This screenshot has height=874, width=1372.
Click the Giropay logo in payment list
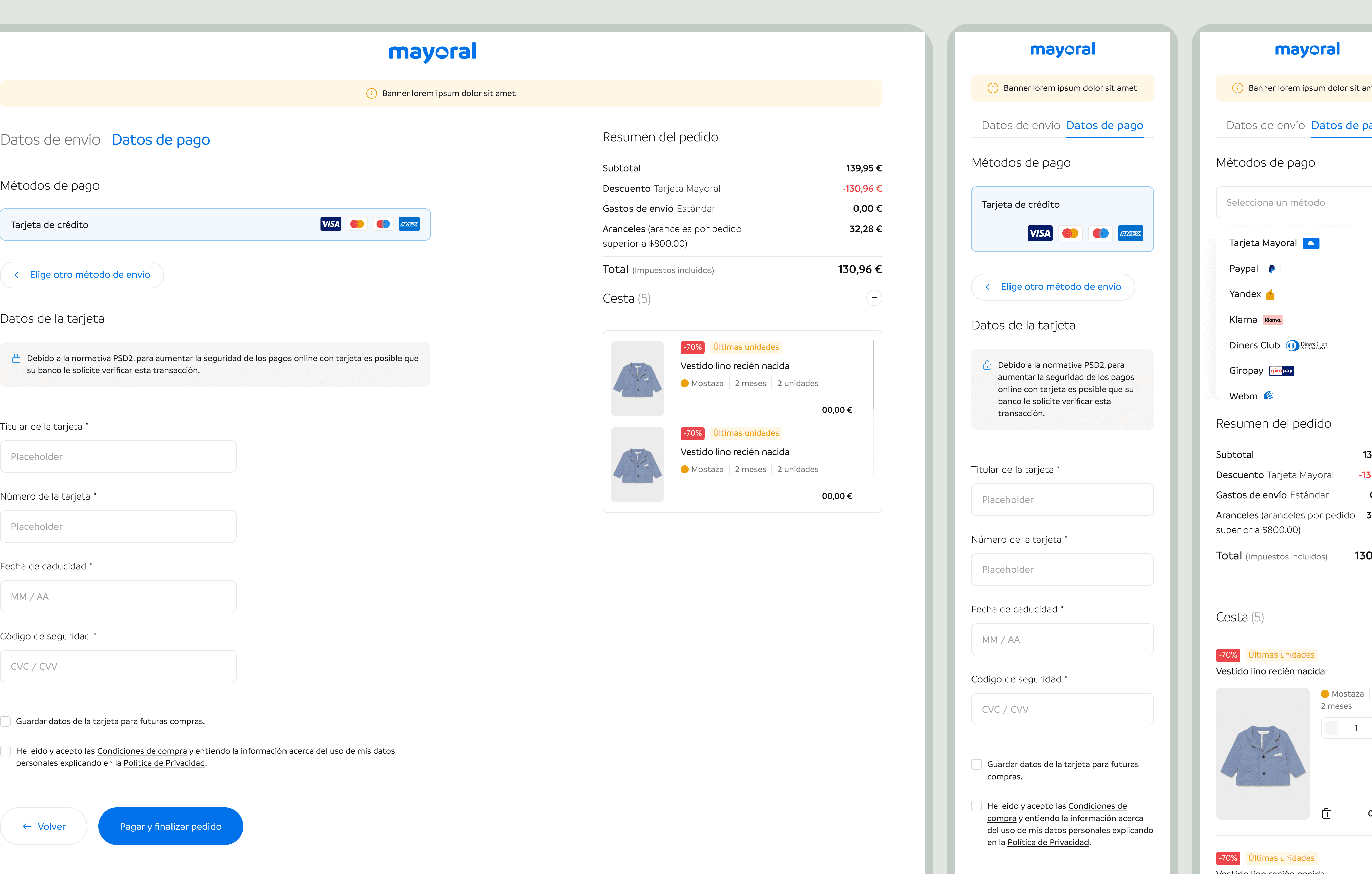click(1282, 371)
